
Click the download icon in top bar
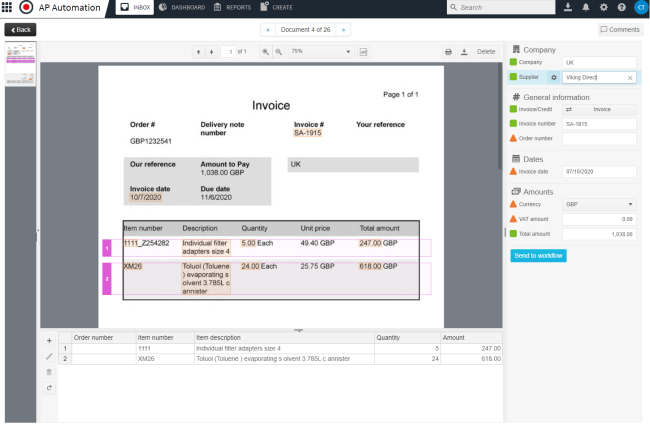click(568, 7)
